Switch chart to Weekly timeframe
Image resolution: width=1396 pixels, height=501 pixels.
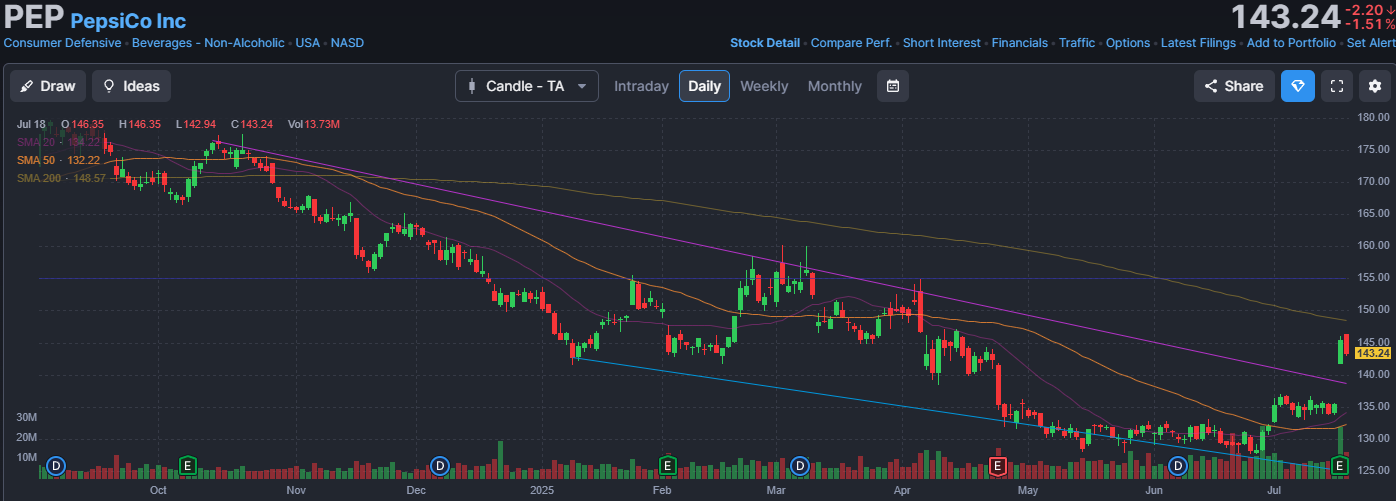(x=764, y=86)
